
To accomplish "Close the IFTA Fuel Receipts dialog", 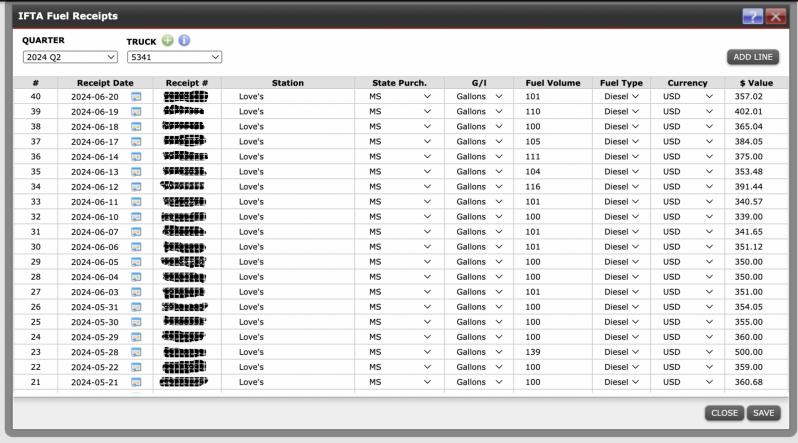I will [776, 16].
